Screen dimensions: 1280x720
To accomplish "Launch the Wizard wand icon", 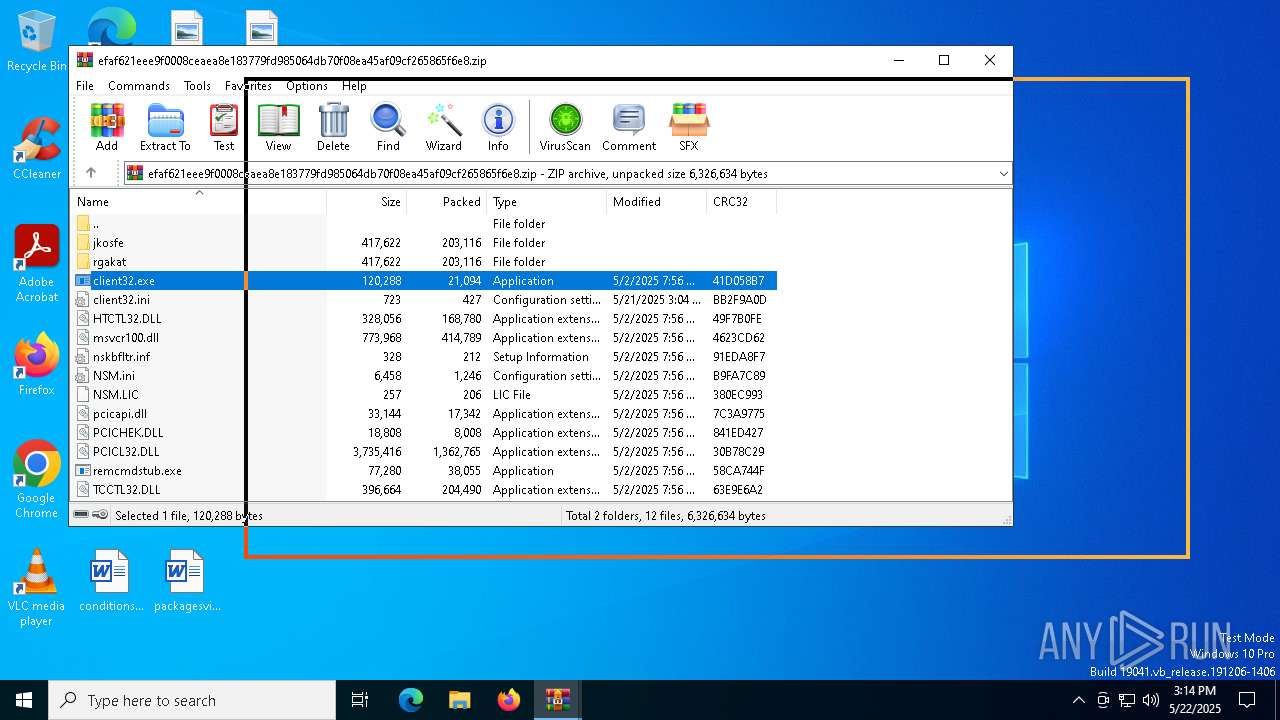I will coord(443,127).
